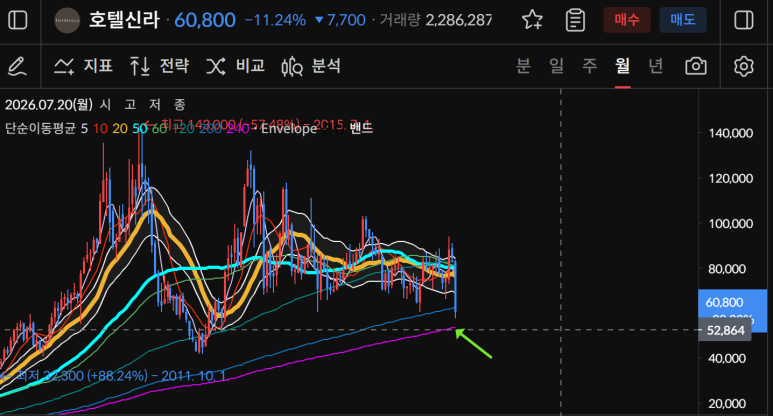Click the 밴드 band indicator label
Screen dimensions: 773x416
361,129
